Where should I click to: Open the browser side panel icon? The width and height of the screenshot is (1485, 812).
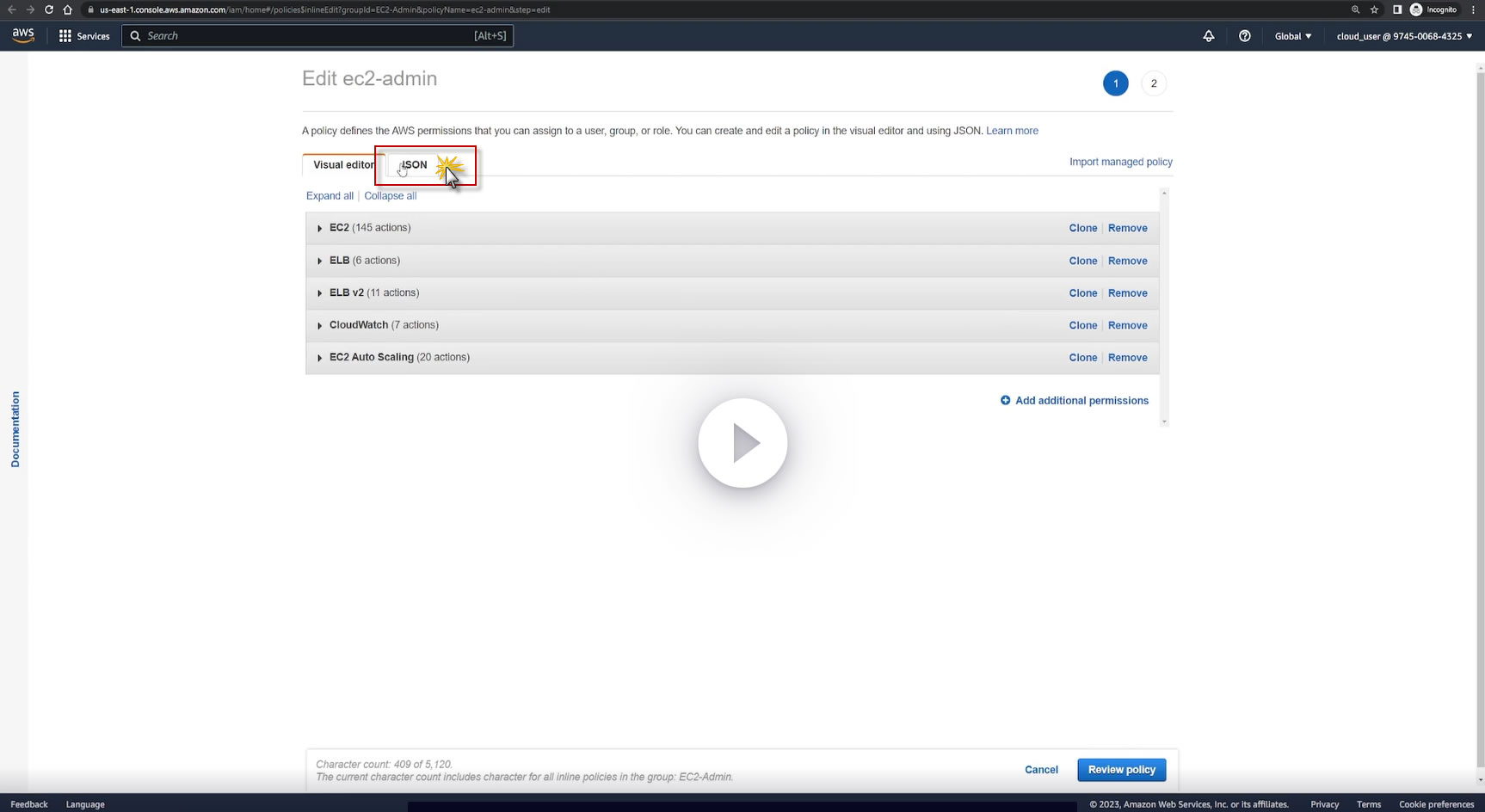click(1397, 9)
